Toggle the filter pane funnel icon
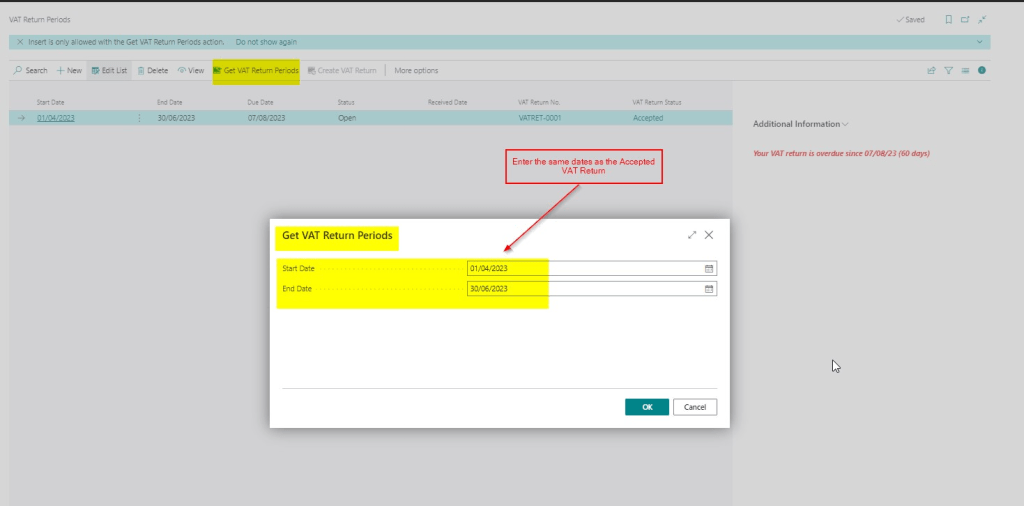Screen dimensions: 1024x506 (x=949, y=70)
